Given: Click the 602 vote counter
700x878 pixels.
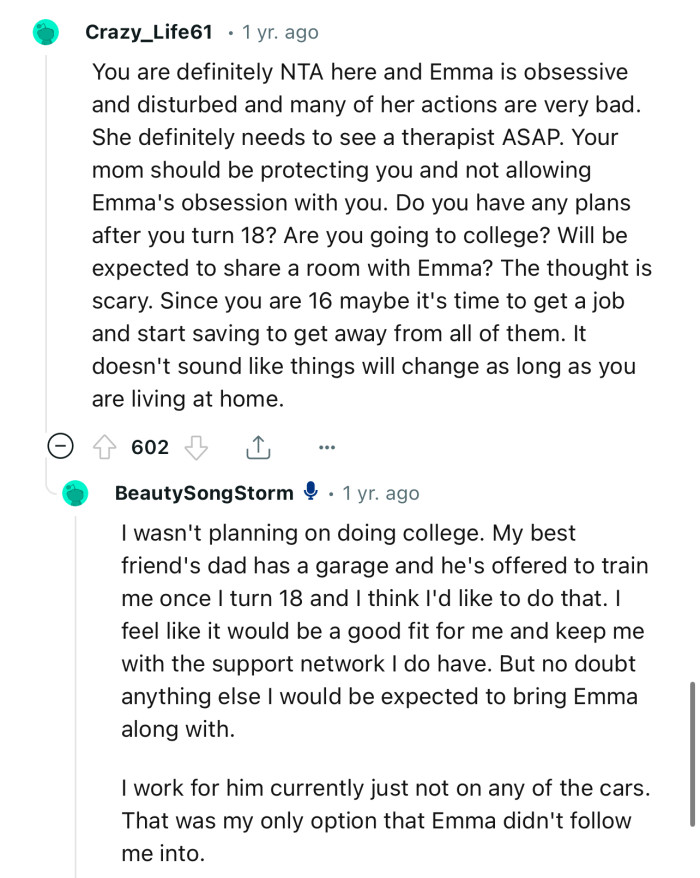Looking at the screenshot, I should 149,447.
